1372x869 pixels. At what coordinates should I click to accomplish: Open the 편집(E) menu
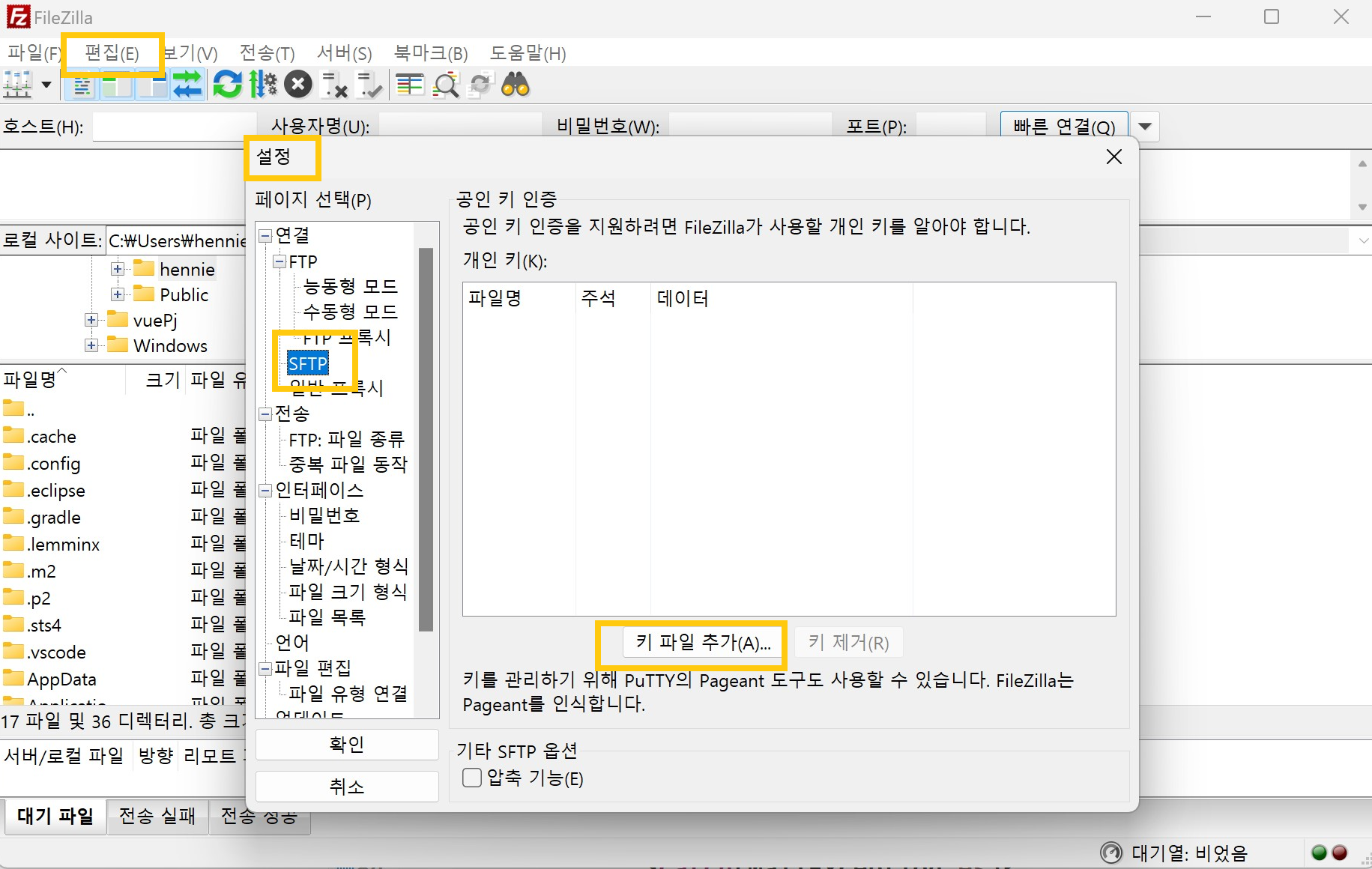click(112, 53)
